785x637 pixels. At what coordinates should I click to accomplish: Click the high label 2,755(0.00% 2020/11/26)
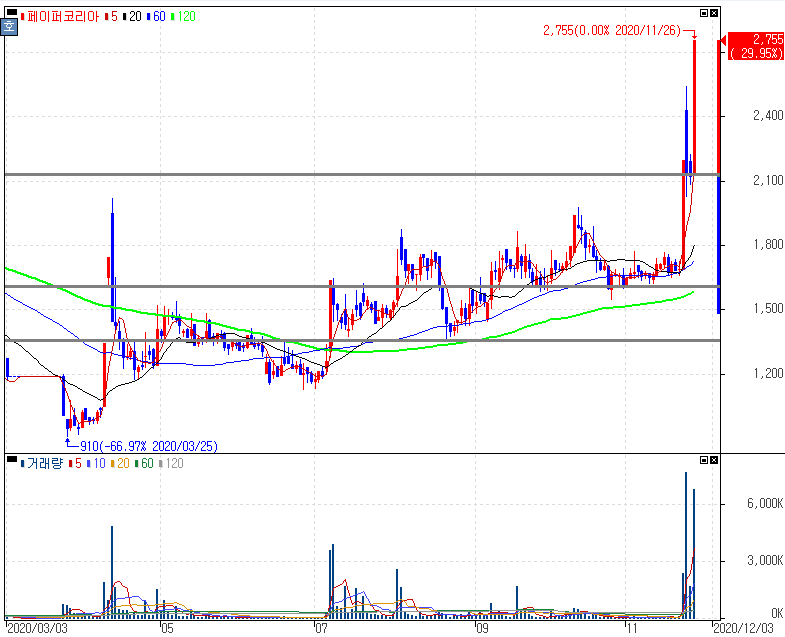coord(612,31)
